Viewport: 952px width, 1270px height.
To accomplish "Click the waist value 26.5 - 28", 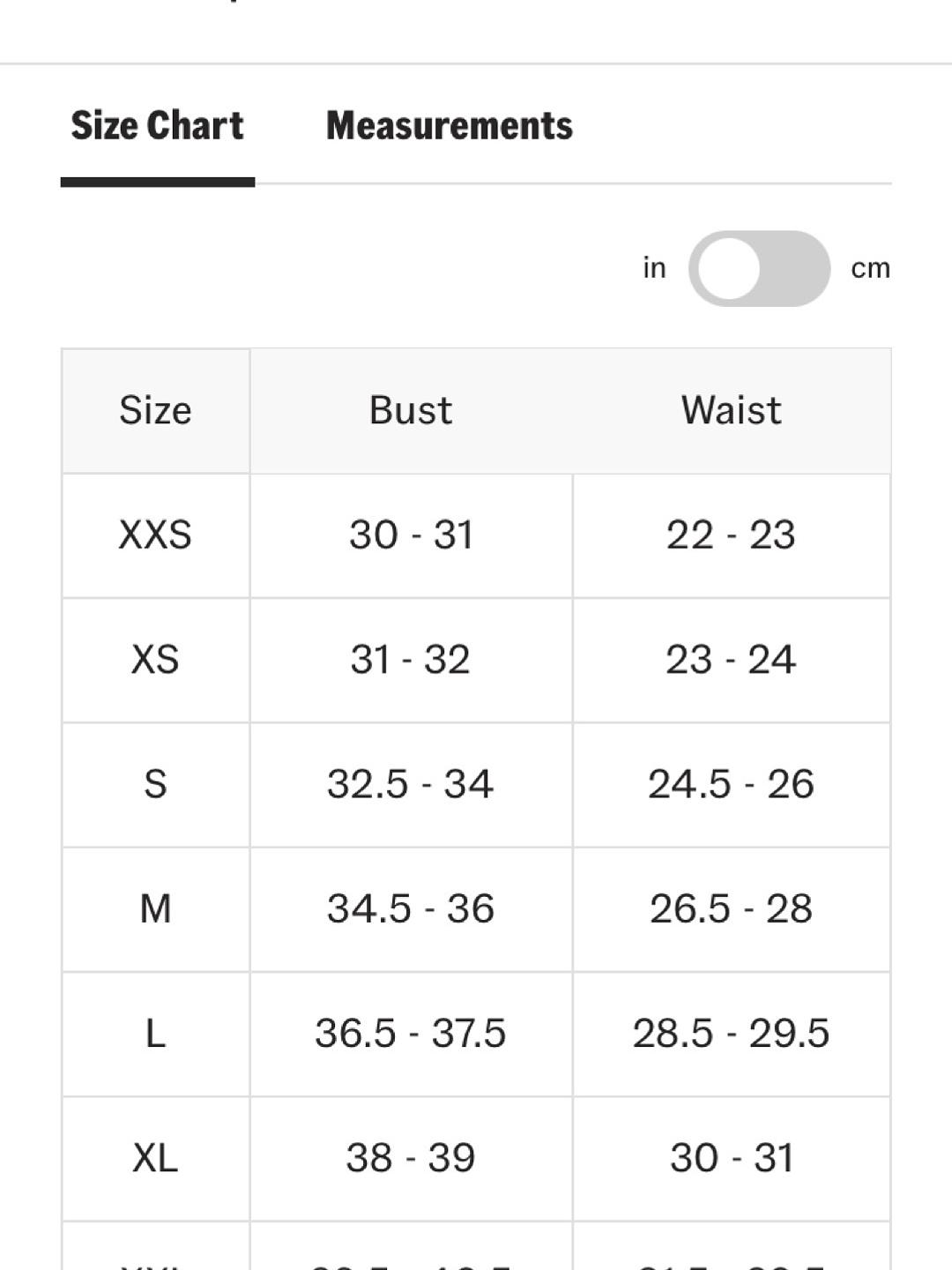I will click(731, 908).
